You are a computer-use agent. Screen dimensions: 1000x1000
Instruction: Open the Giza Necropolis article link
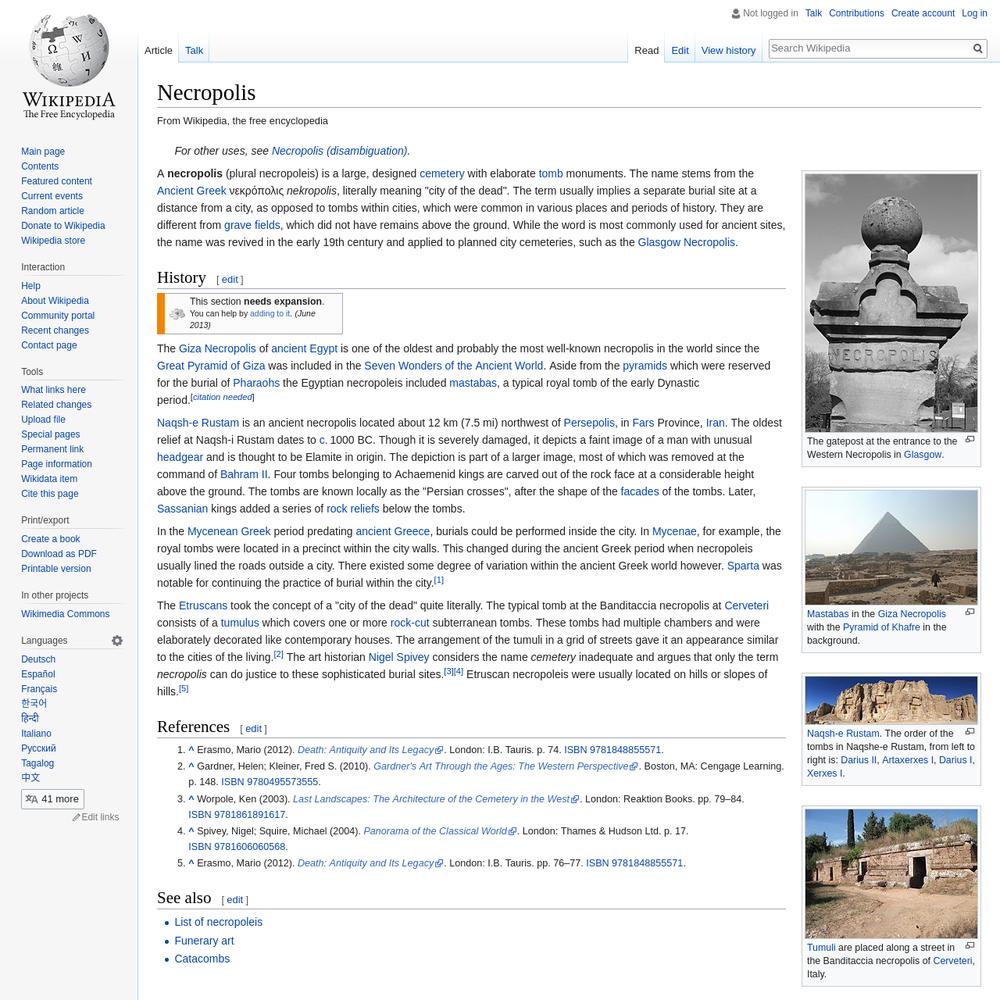point(217,349)
